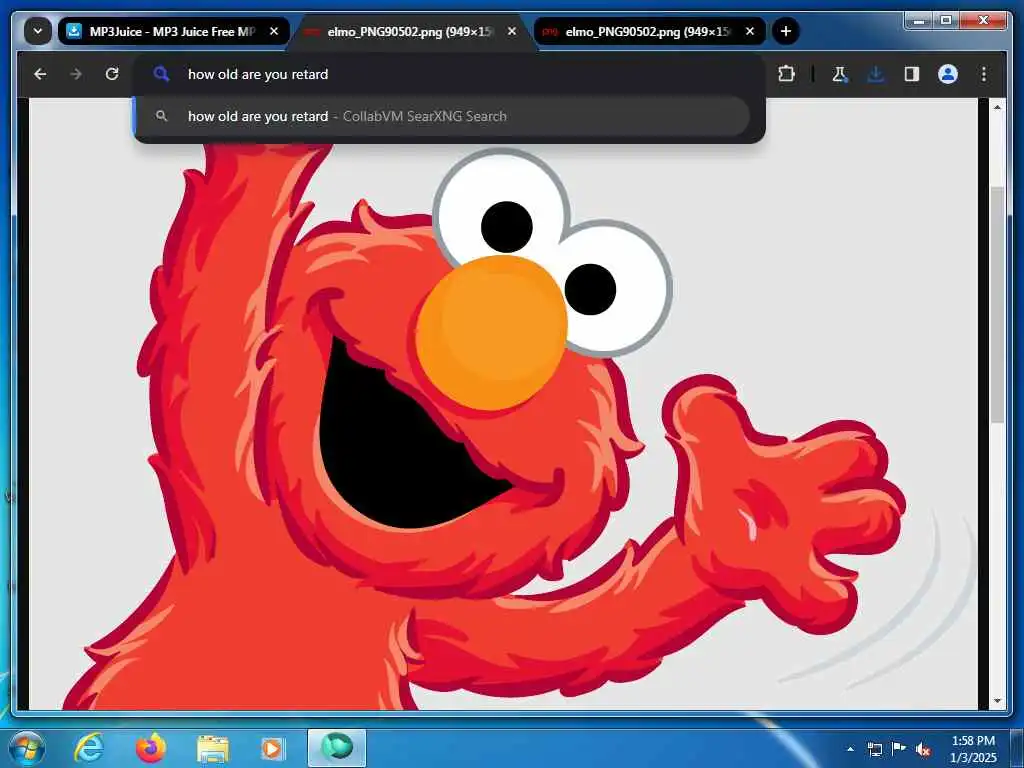Click the address bar search text
The image size is (1024, 768).
pyautogui.click(x=258, y=74)
